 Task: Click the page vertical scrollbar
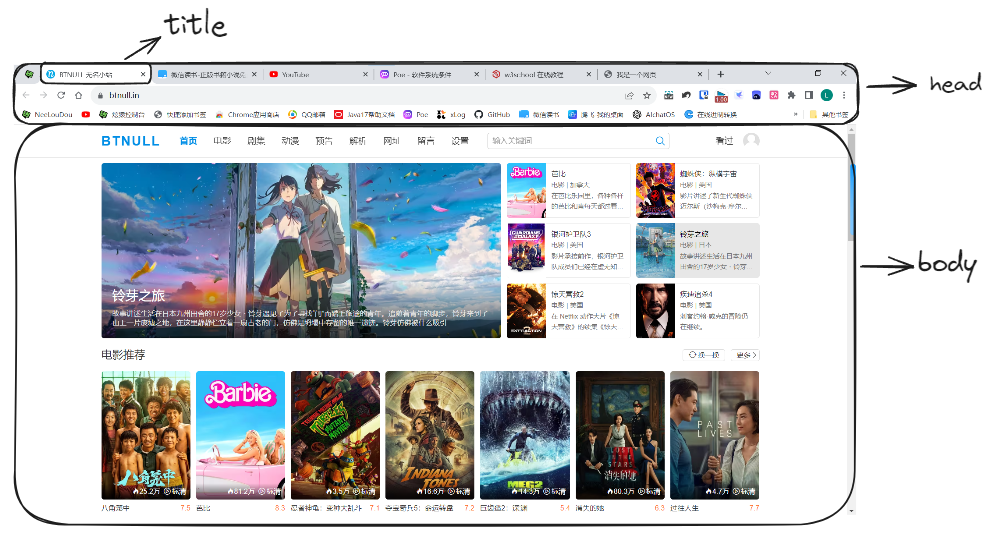coord(851,200)
